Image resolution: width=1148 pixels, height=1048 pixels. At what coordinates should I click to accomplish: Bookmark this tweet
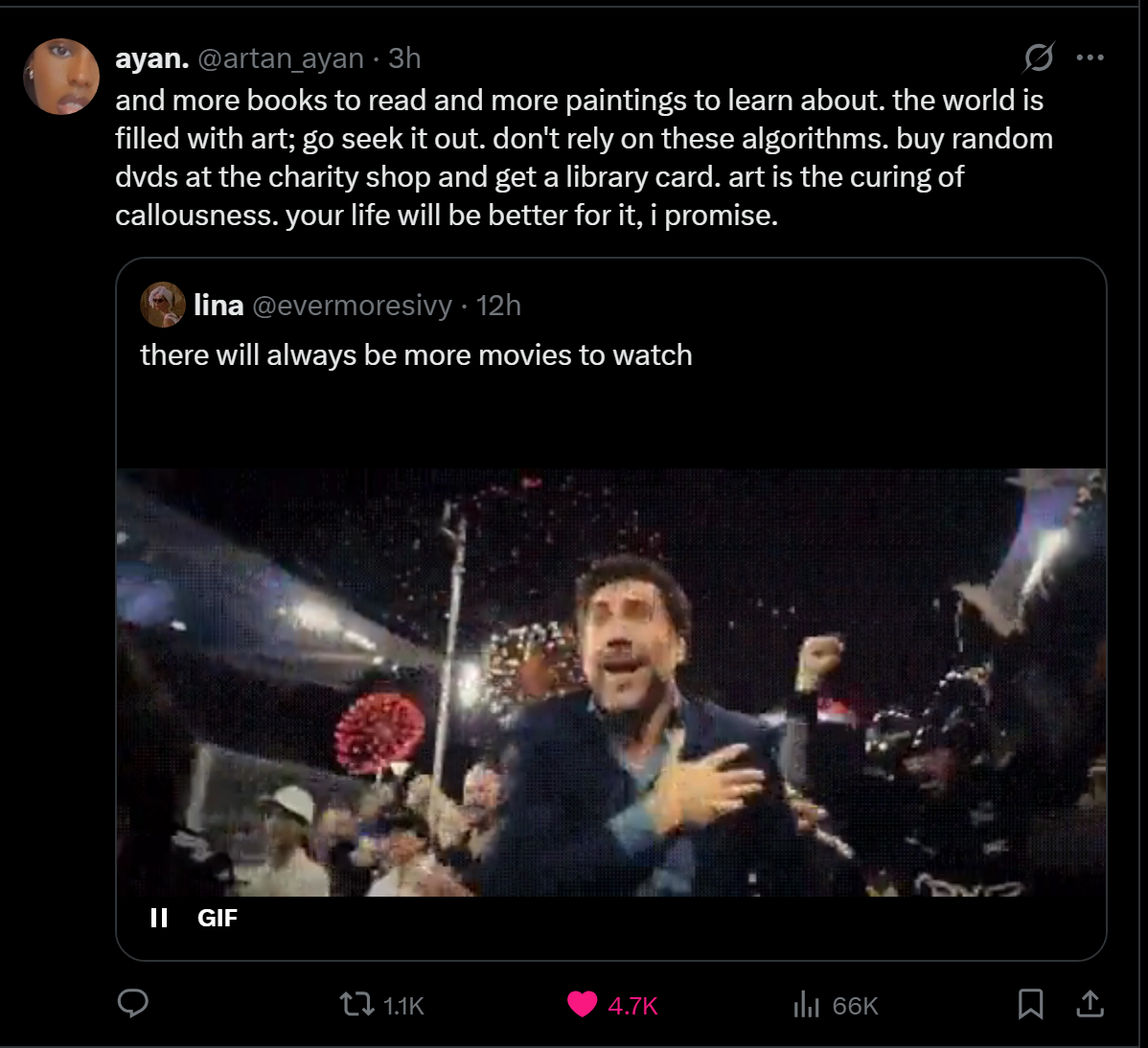[x=1030, y=1004]
